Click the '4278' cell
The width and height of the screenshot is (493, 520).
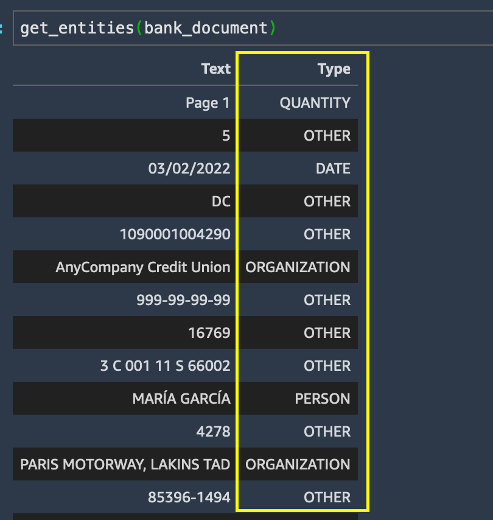click(213, 432)
